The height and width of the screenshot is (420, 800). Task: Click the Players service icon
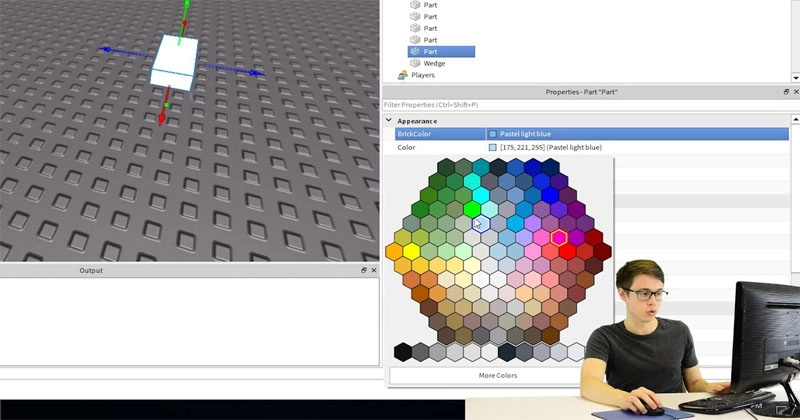(403, 75)
